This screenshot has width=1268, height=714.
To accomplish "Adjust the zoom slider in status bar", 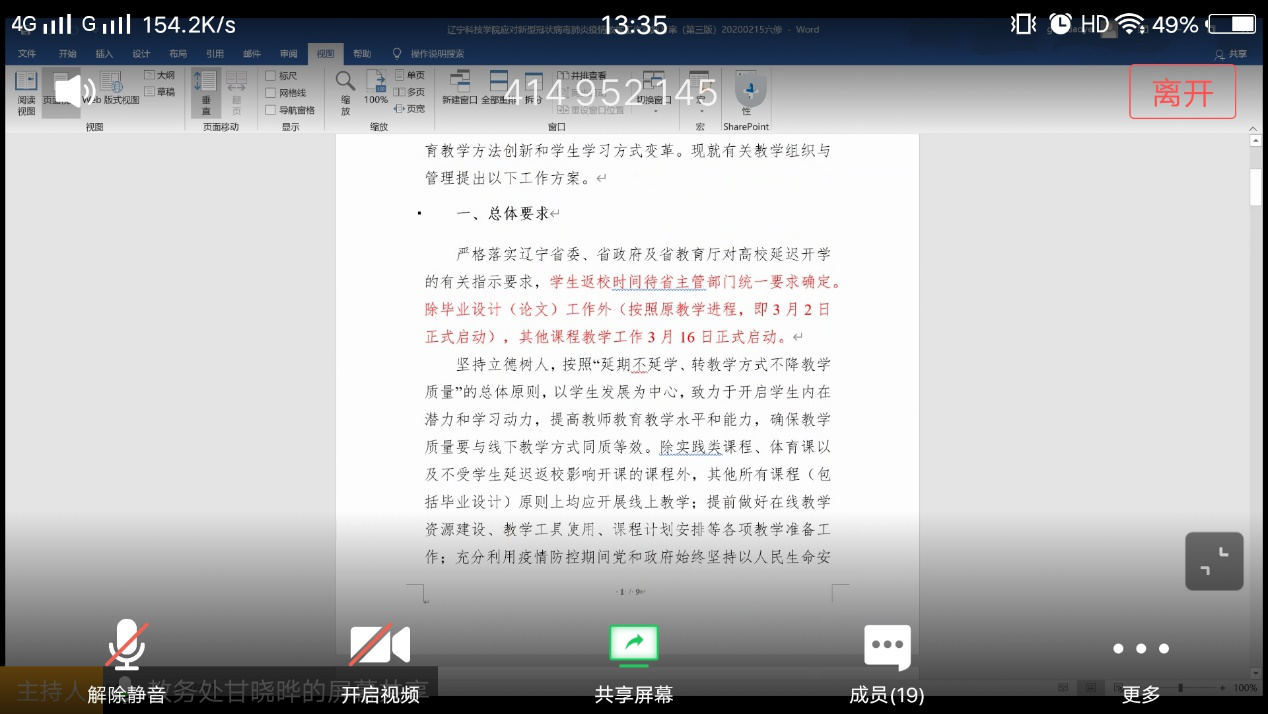I will tap(1181, 688).
